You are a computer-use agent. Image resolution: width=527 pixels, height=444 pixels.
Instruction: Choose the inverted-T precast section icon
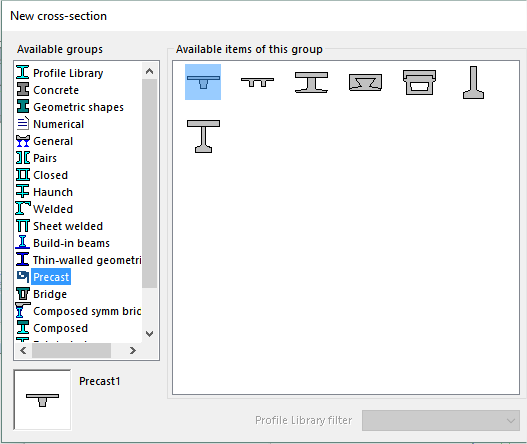point(473,82)
